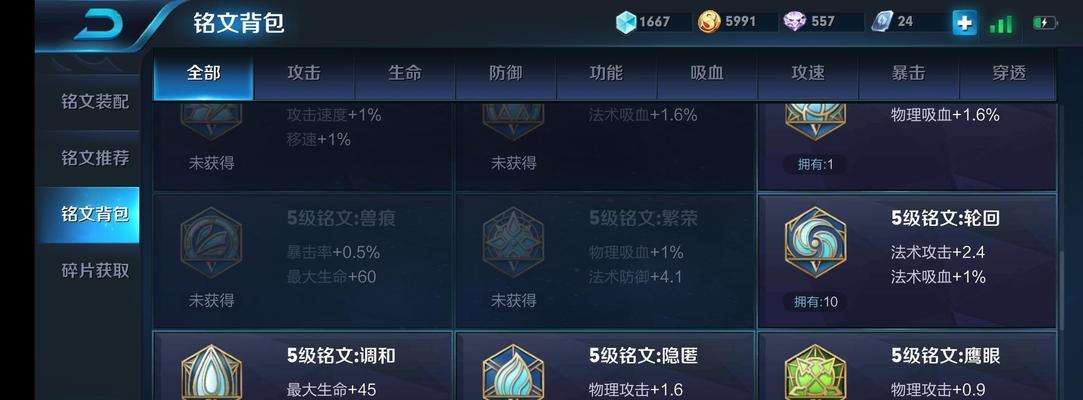This screenshot has height=400, width=1083.
Task: Select the 鹰眼 green rune icon
Action: point(816,373)
